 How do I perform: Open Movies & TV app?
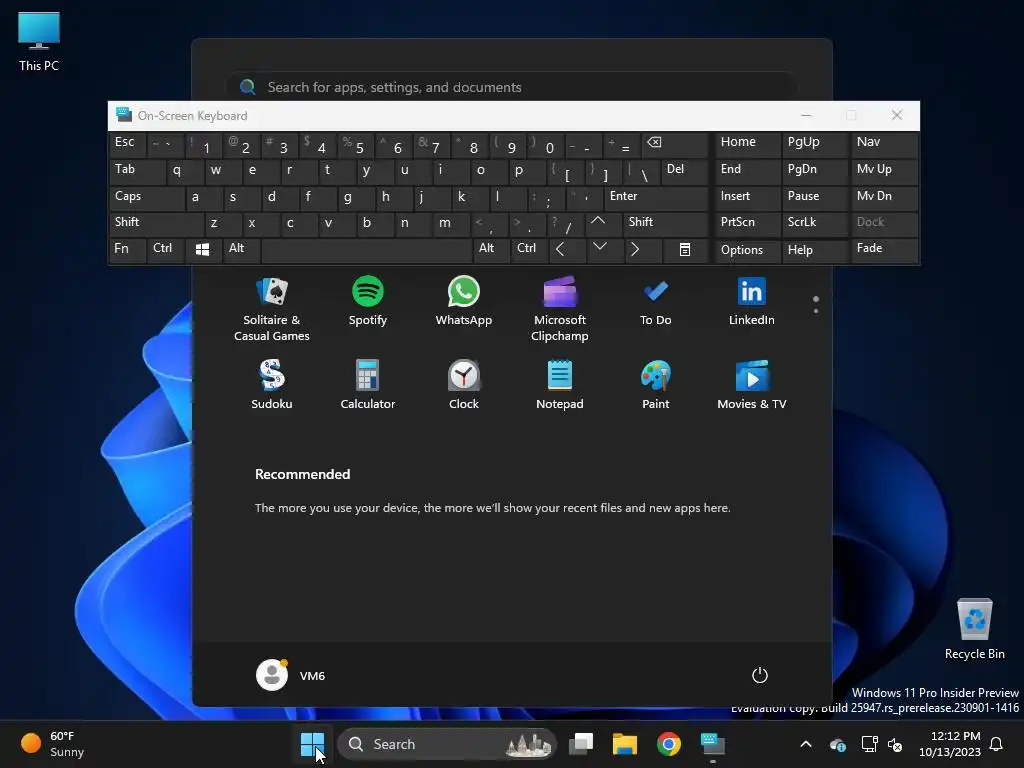[752, 385]
